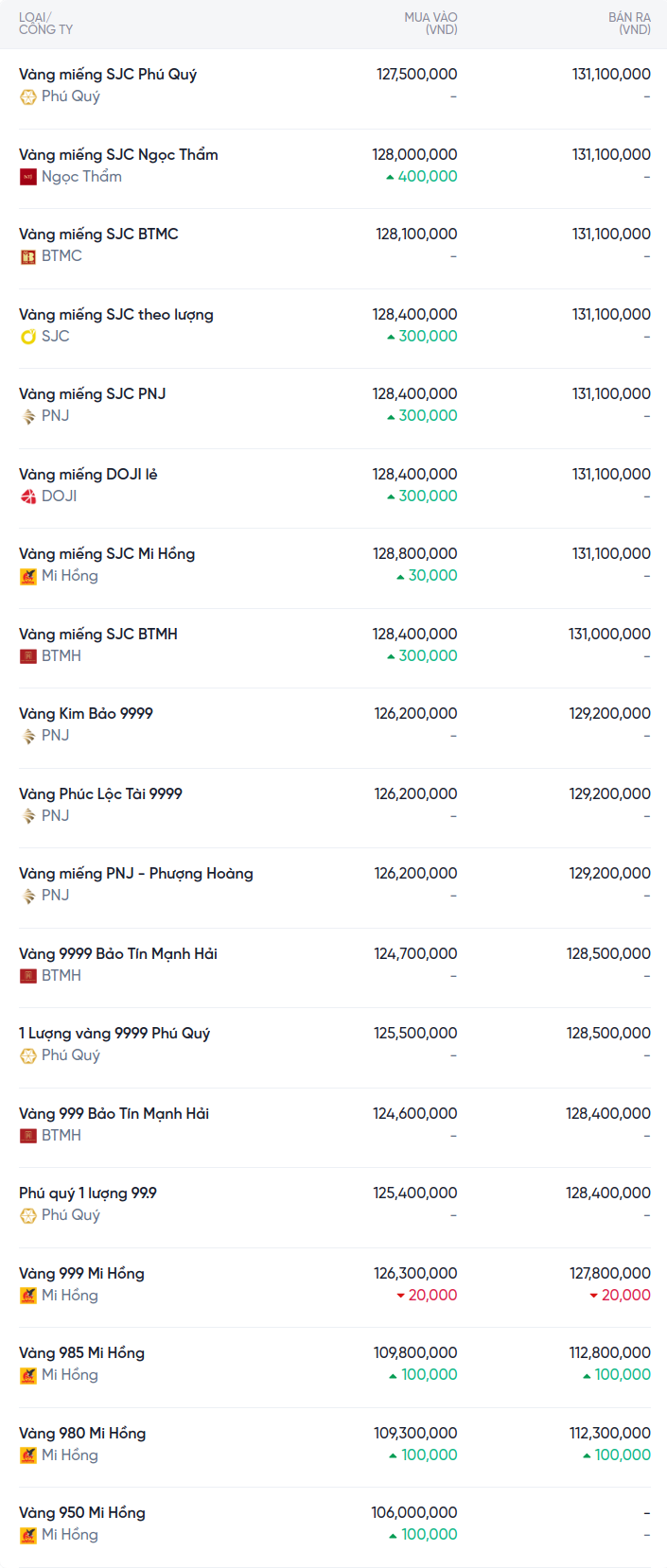Click the 106,000,000 buy price for Vàng 950

tap(414, 1512)
